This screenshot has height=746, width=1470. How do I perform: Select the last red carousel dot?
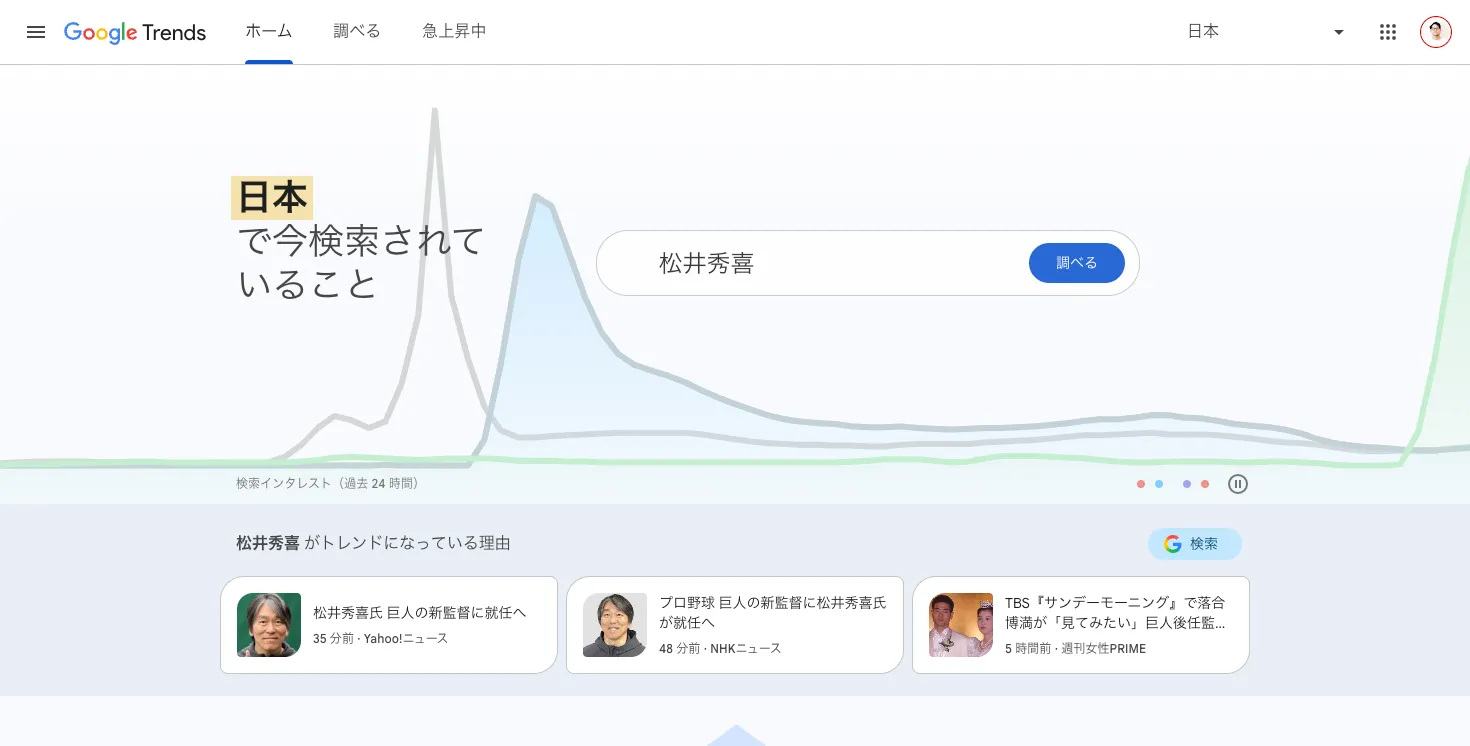pos(1205,484)
